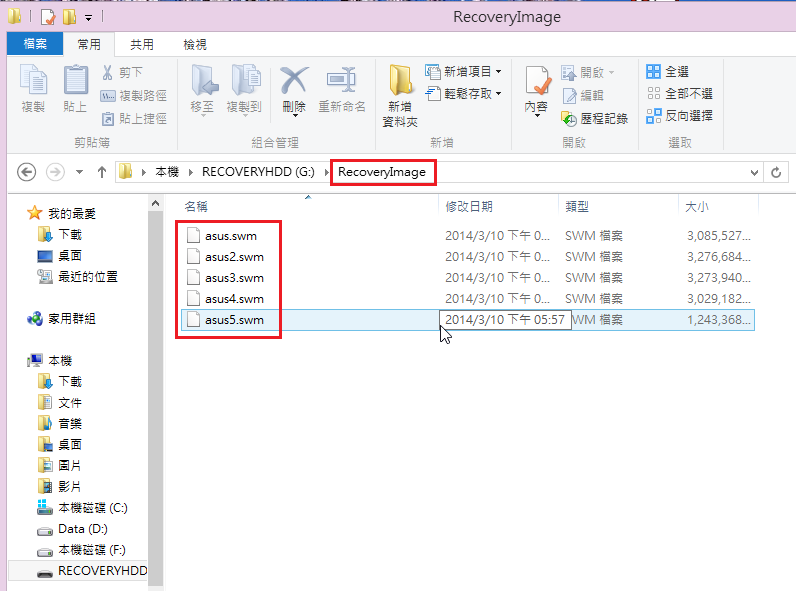The height and width of the screenshot is (591, 796).
Task: Open Data (D:) drive in navigation pane
Action: click(x=82, y=529)
